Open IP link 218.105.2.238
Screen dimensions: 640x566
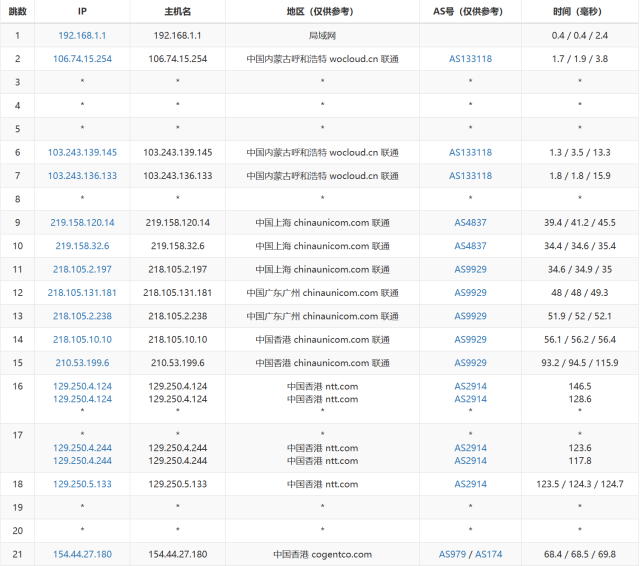tap(82, 316)
